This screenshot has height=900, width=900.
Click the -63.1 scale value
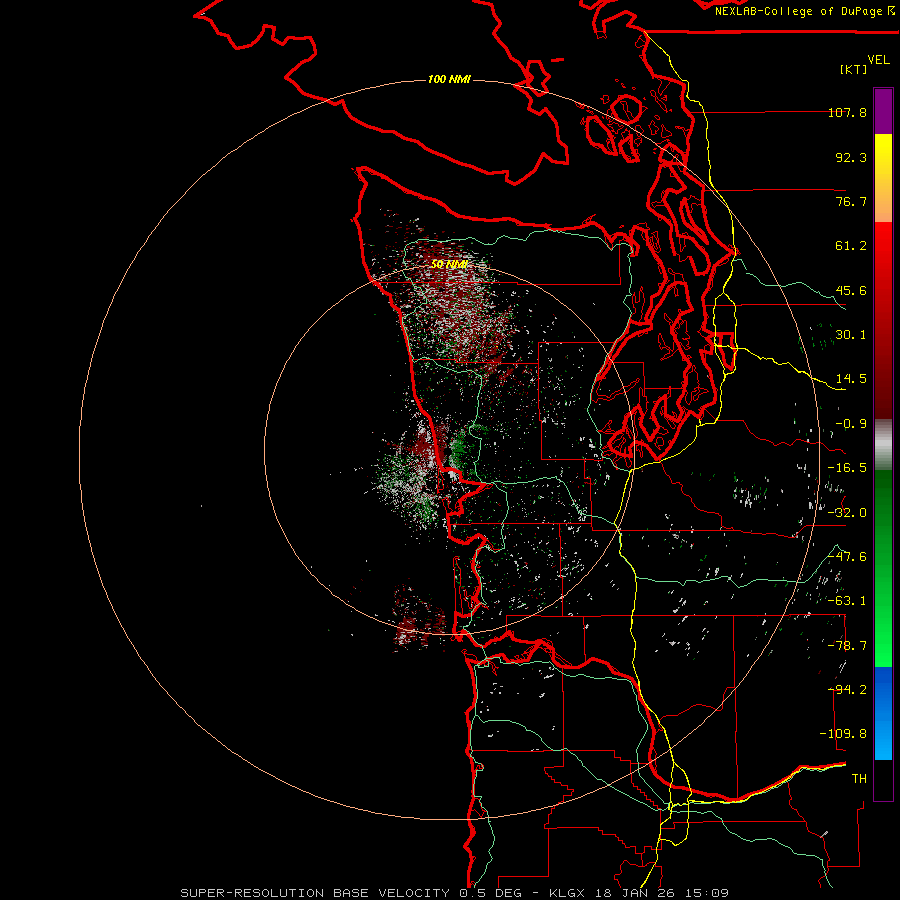[847, 600]
